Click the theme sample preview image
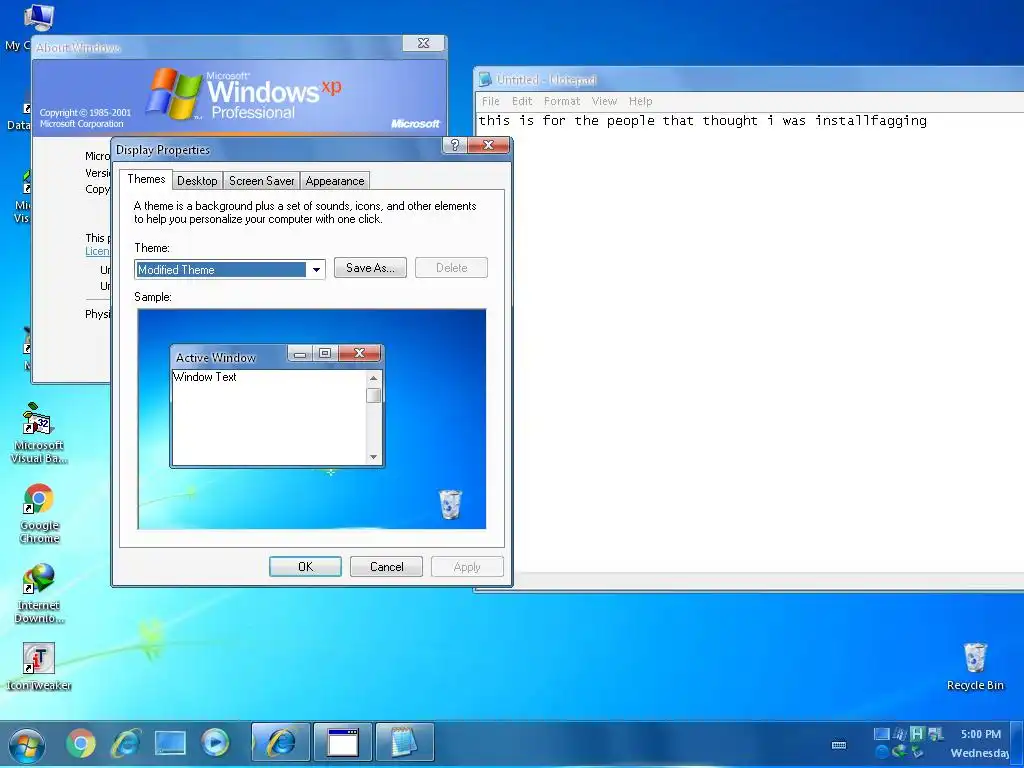The image size is (1024, 768). pyautogui.click(x=312, y=419)
